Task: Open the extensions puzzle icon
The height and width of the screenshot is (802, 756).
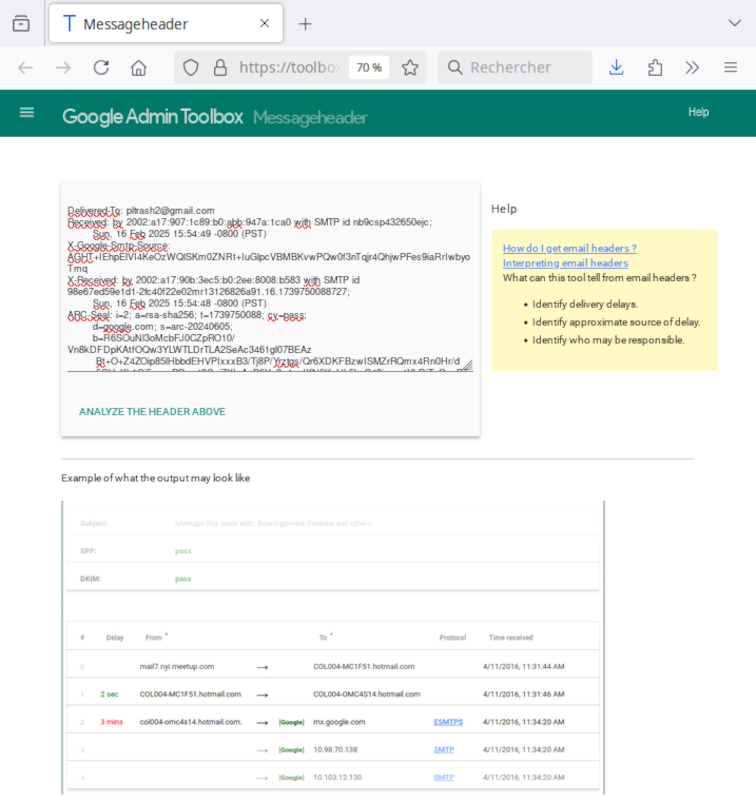Action: click(655, 68)
